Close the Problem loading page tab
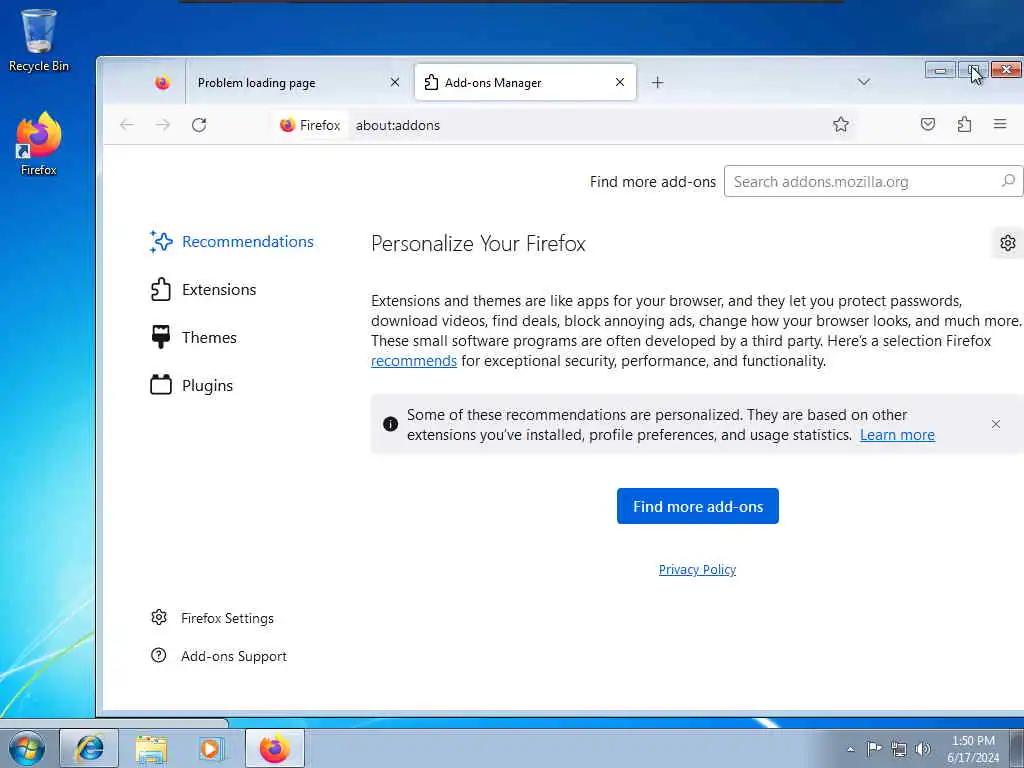 coord(394,82)
